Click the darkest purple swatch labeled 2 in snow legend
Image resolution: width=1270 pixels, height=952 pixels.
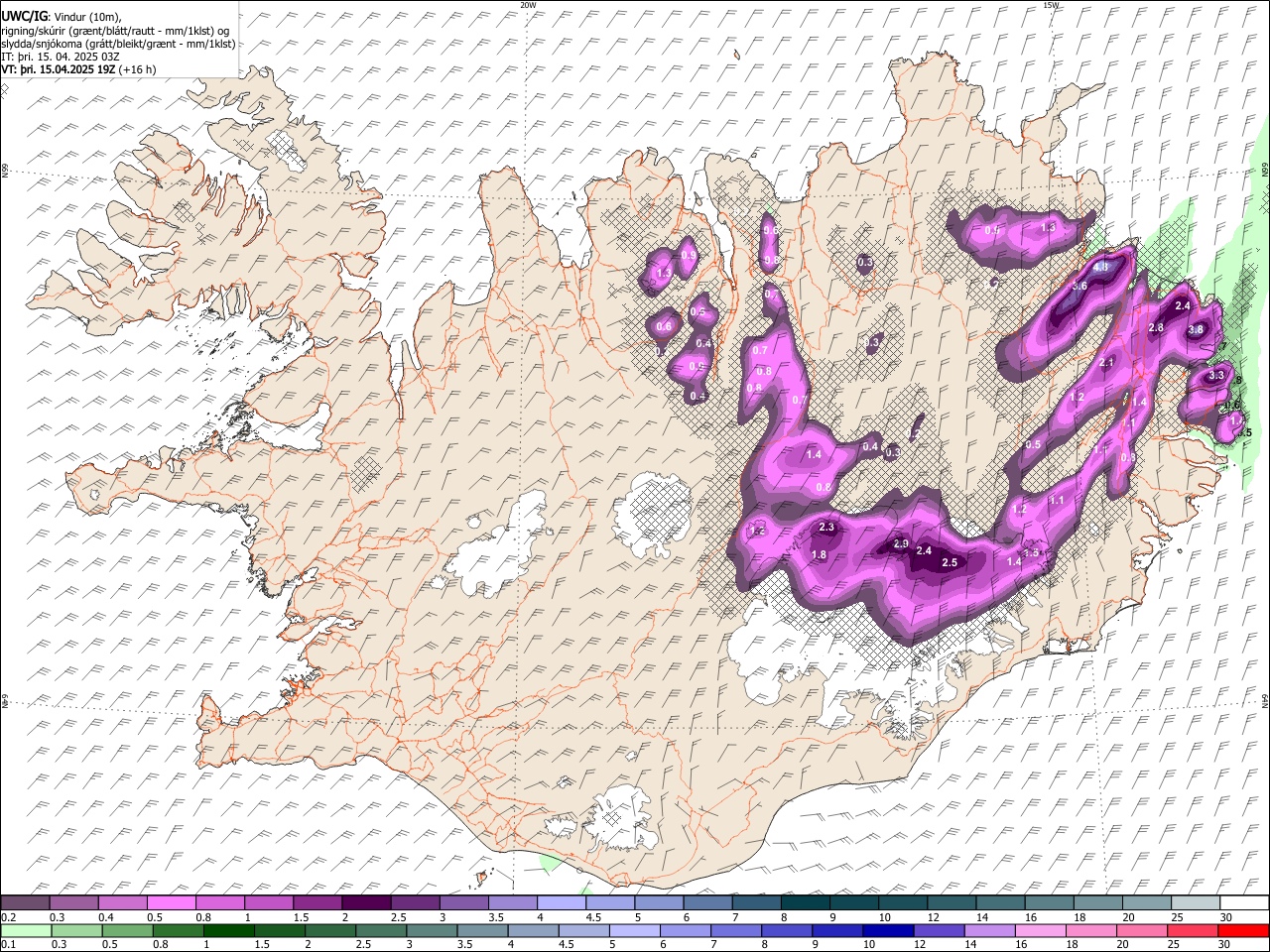pyautogui.click(x=365, y=903)
